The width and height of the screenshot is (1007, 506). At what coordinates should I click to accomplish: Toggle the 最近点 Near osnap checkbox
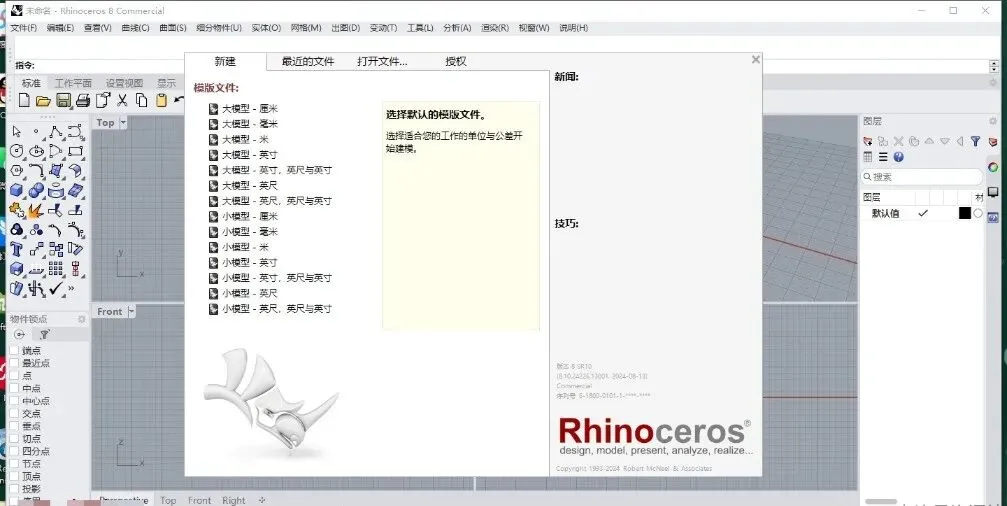(x=14, y=363)
